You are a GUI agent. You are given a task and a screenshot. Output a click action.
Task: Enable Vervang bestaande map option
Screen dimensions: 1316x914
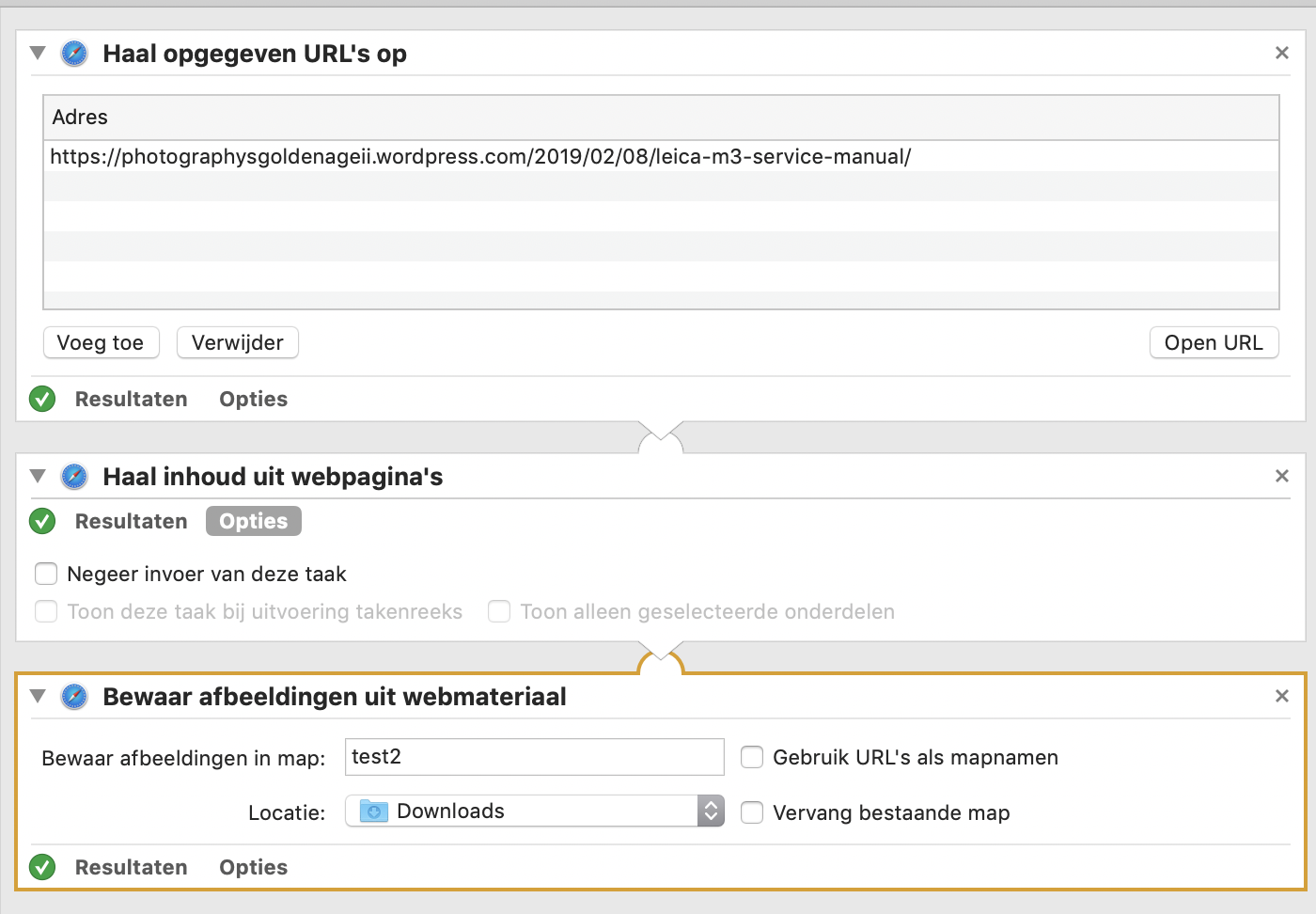752,812
